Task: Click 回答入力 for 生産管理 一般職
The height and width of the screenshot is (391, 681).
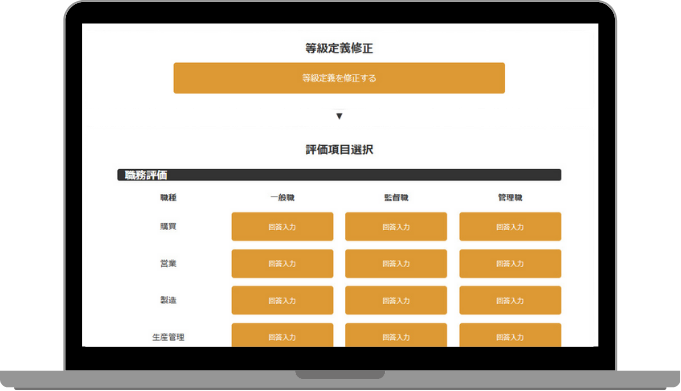Action: tap(282, 335)
